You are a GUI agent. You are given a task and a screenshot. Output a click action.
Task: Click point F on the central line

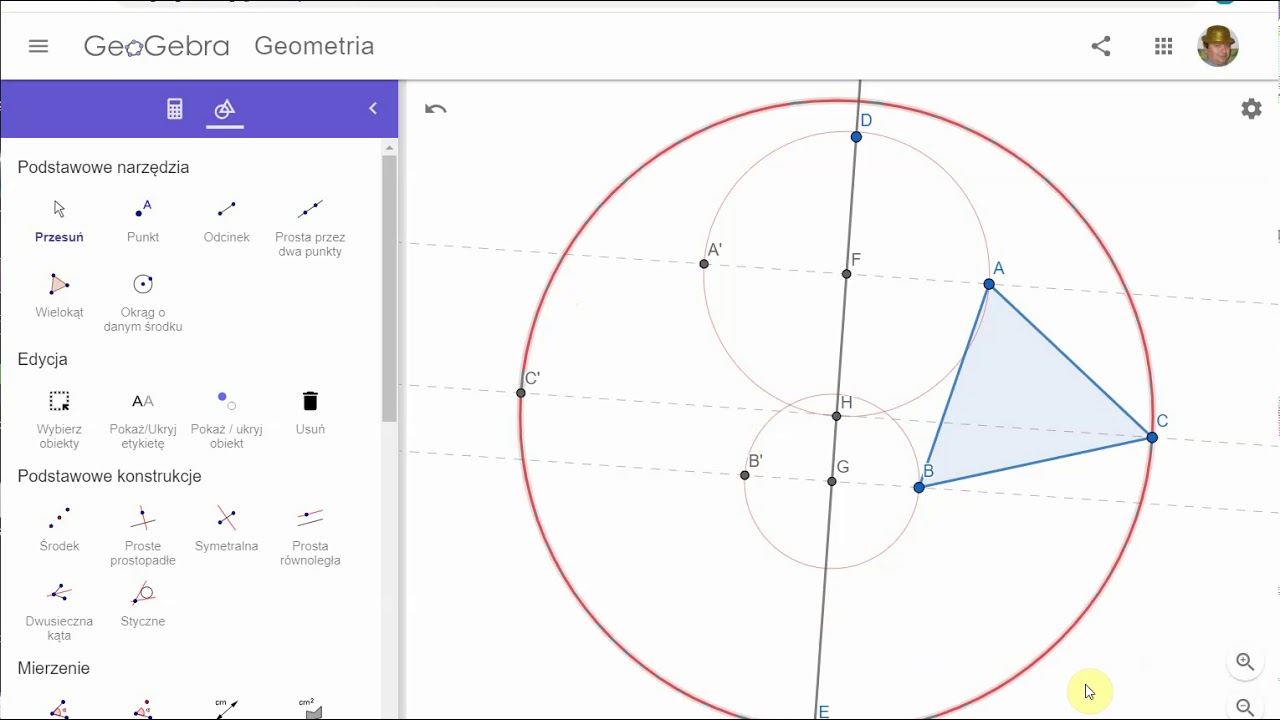coord(847,274)
